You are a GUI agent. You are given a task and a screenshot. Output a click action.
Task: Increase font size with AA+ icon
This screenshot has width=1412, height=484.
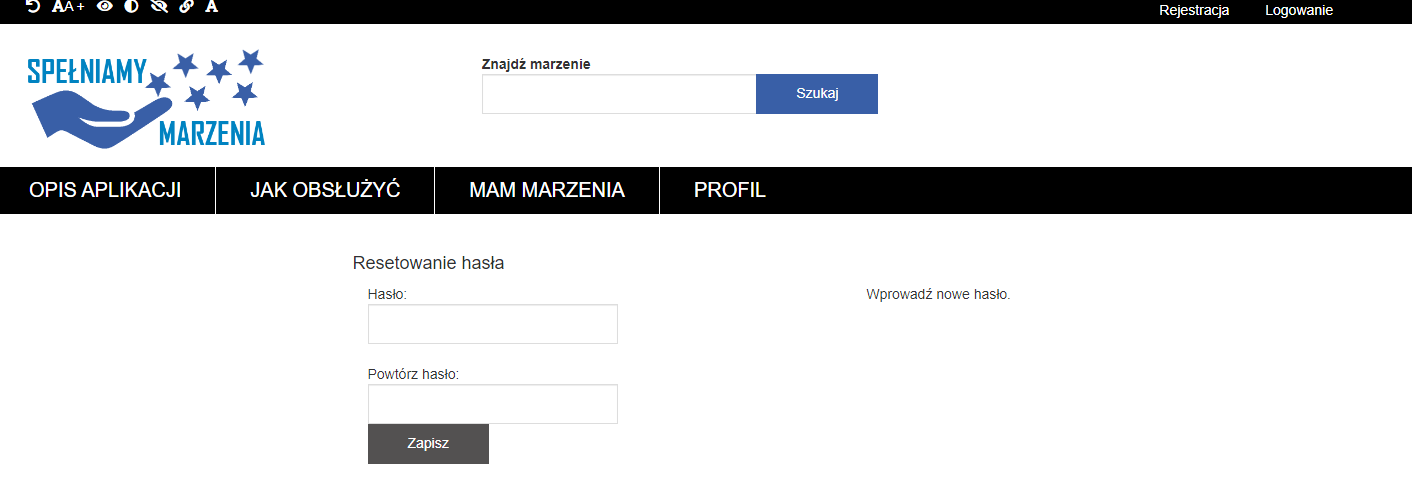68,6
